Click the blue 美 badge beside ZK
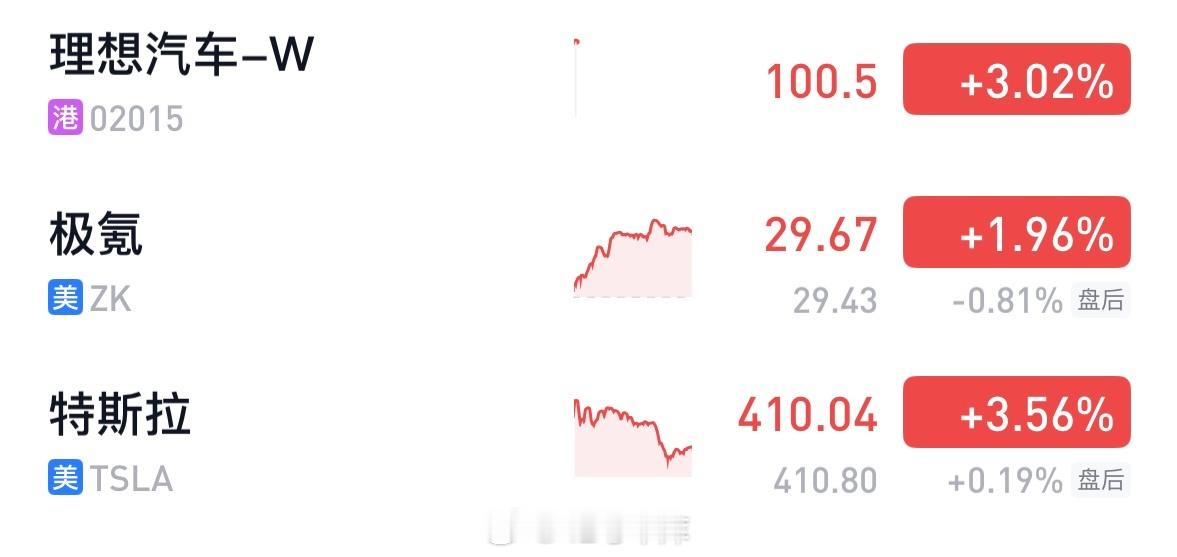1177x557 pixels. coord(65,298)
